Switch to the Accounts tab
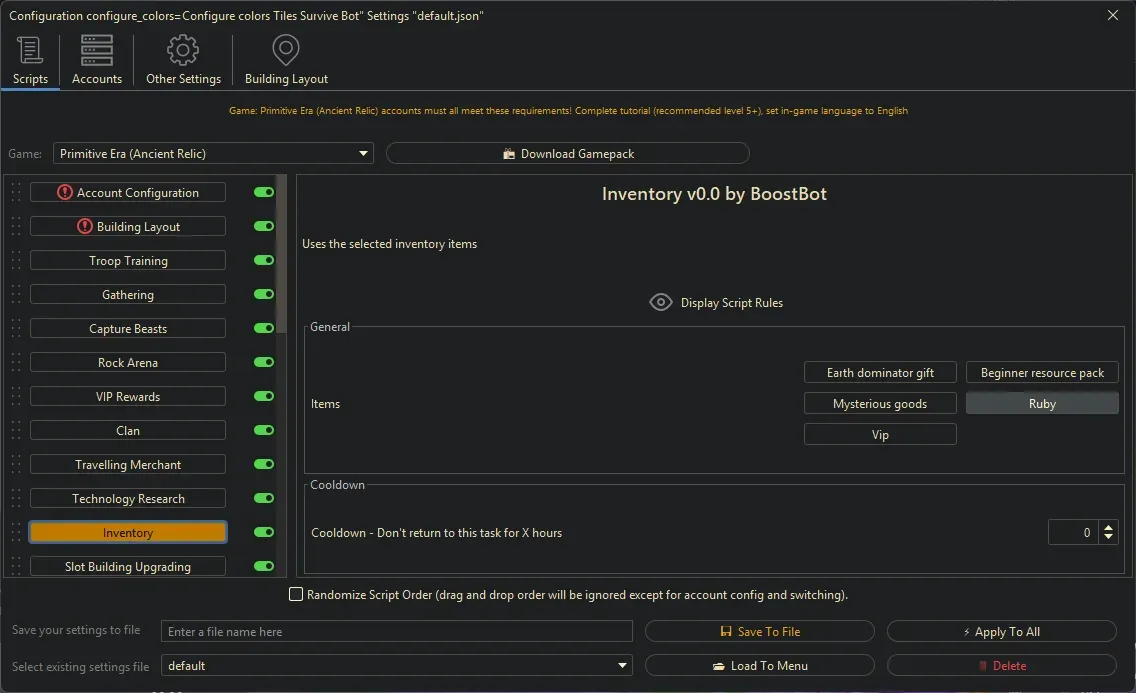This screenshot has width=1136, height=693. 96,60
